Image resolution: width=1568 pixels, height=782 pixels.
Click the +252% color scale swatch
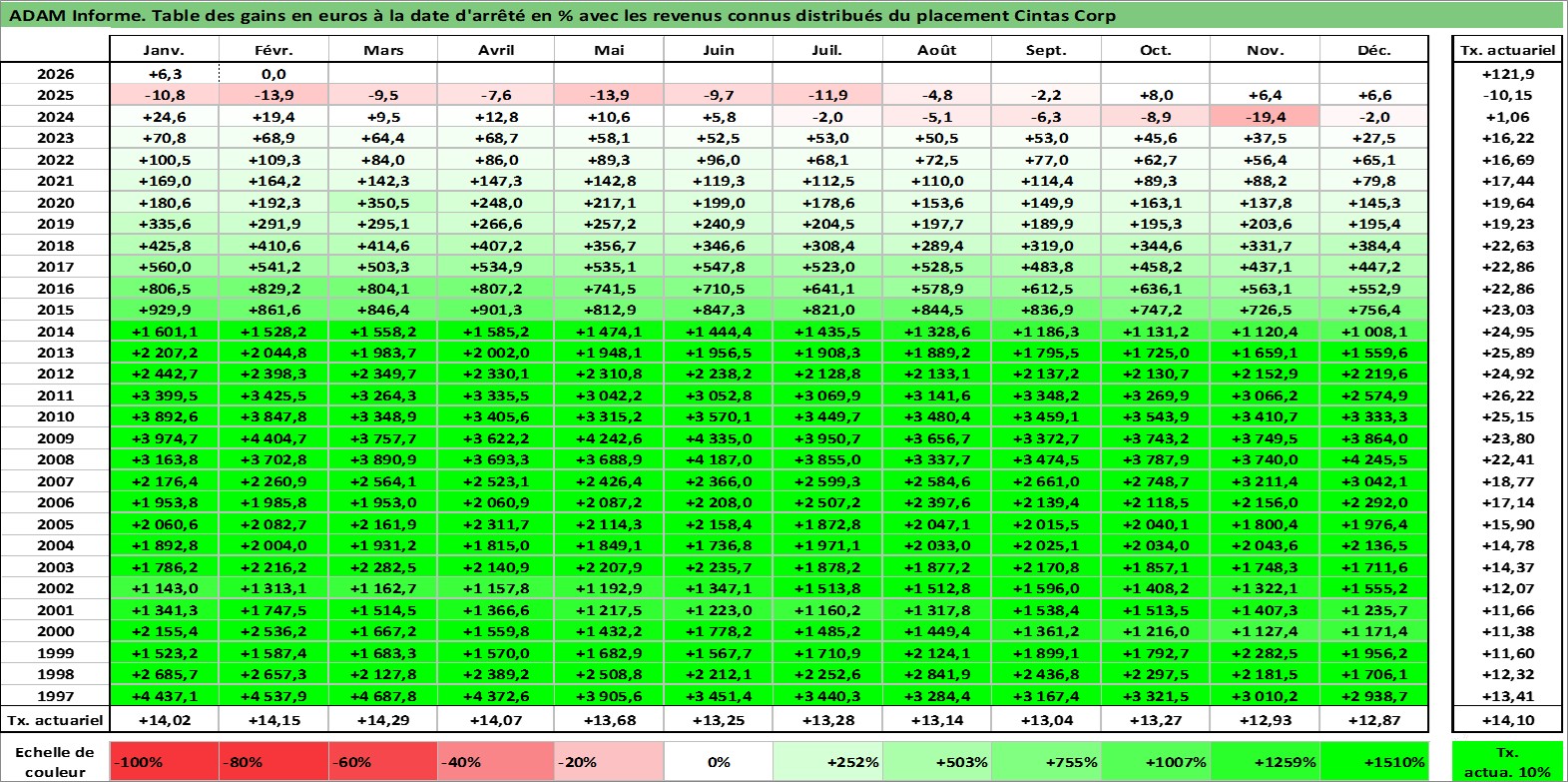(827, 761)
